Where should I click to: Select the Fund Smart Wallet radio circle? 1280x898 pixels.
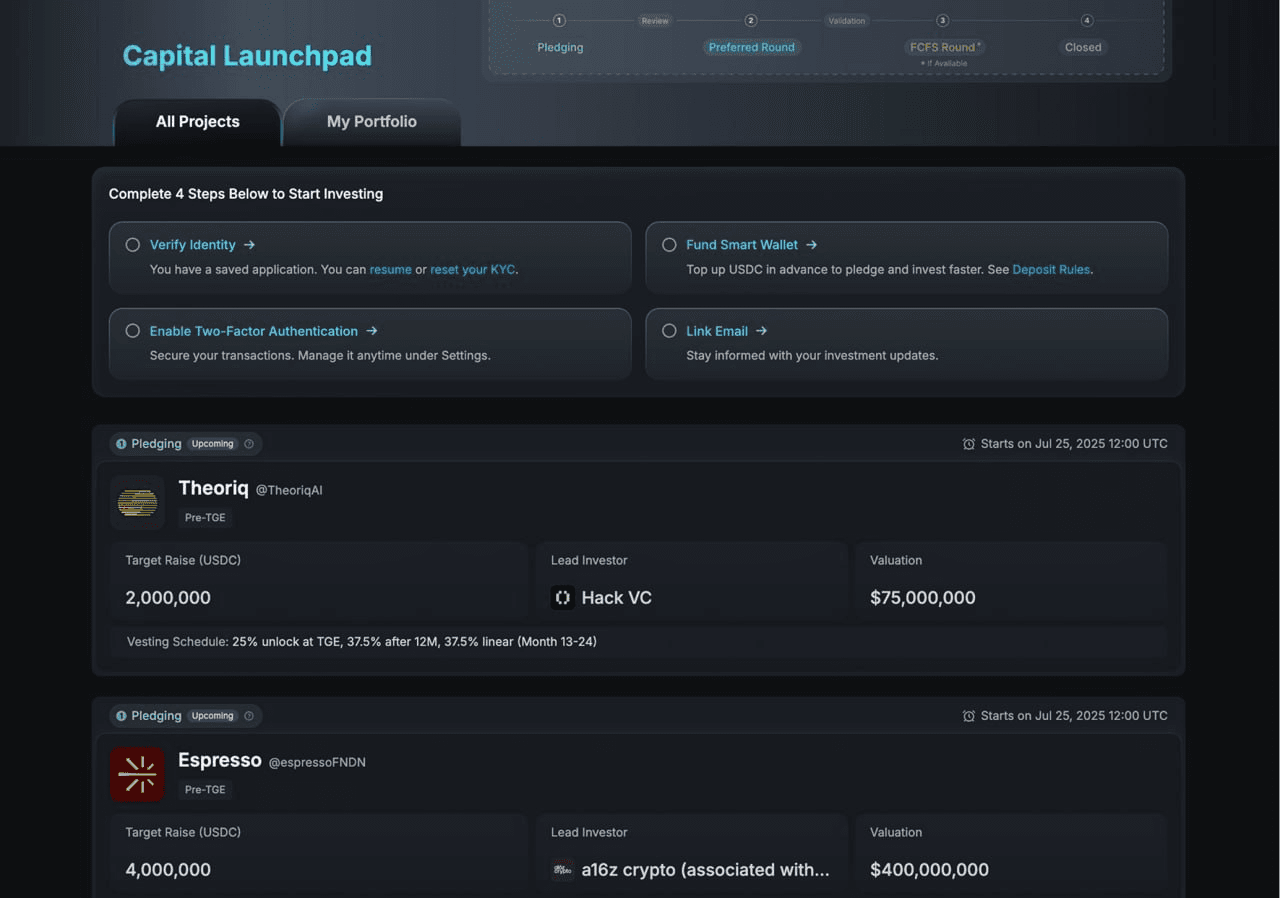pos(669,245)
